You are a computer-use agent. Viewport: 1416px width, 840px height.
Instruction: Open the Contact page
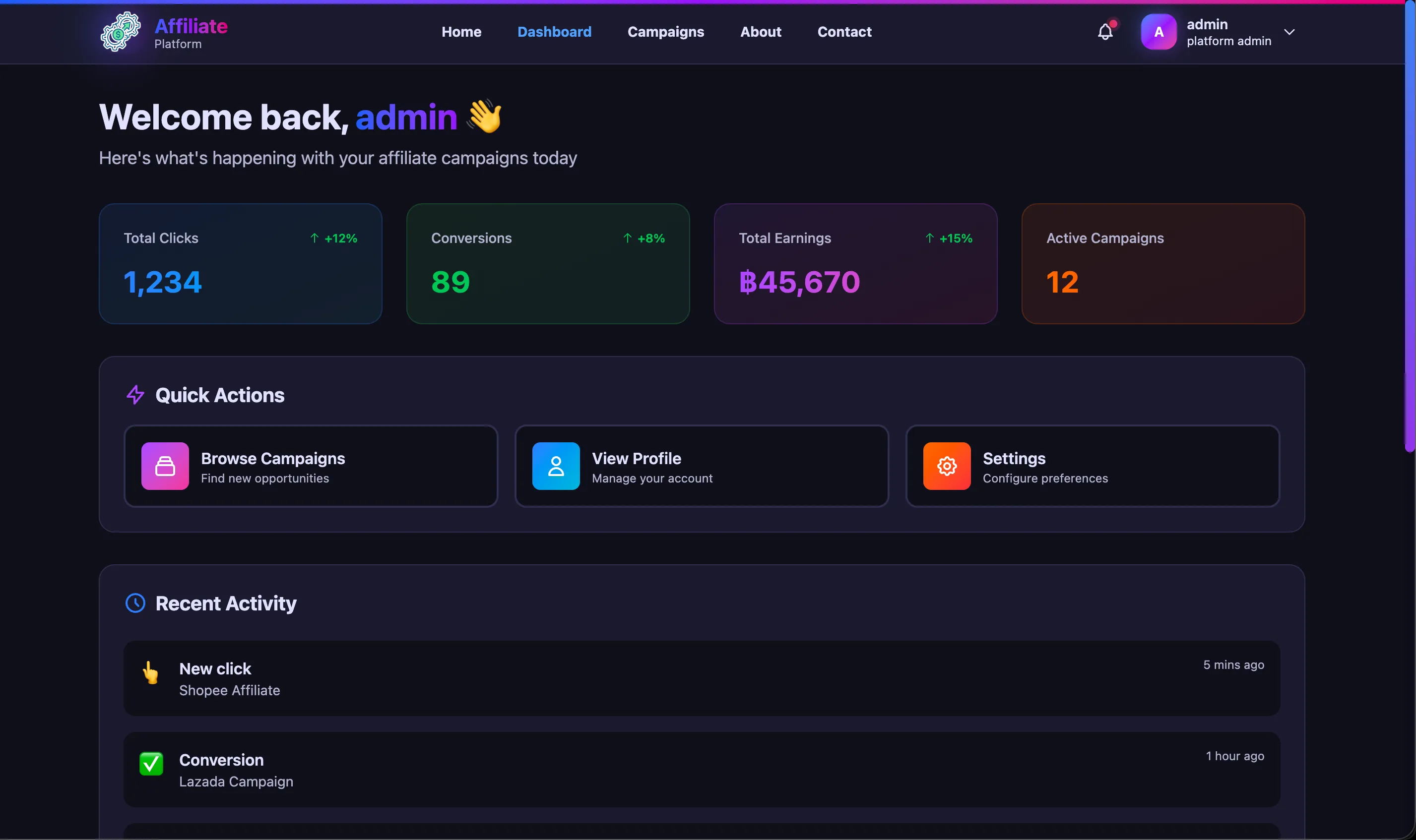[x=844, y=32]
